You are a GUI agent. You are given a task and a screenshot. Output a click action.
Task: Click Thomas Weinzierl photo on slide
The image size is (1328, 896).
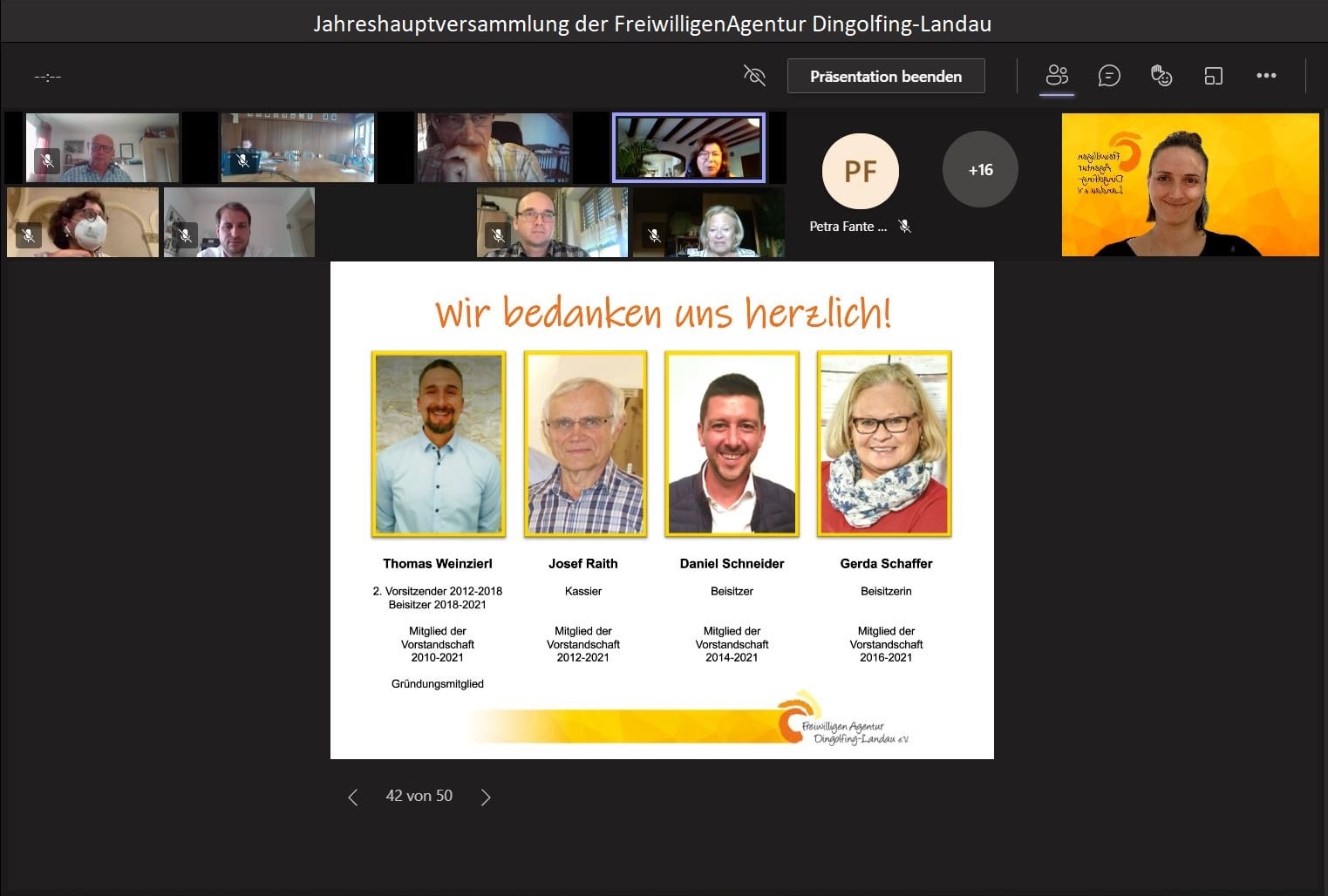pos(439,444)
